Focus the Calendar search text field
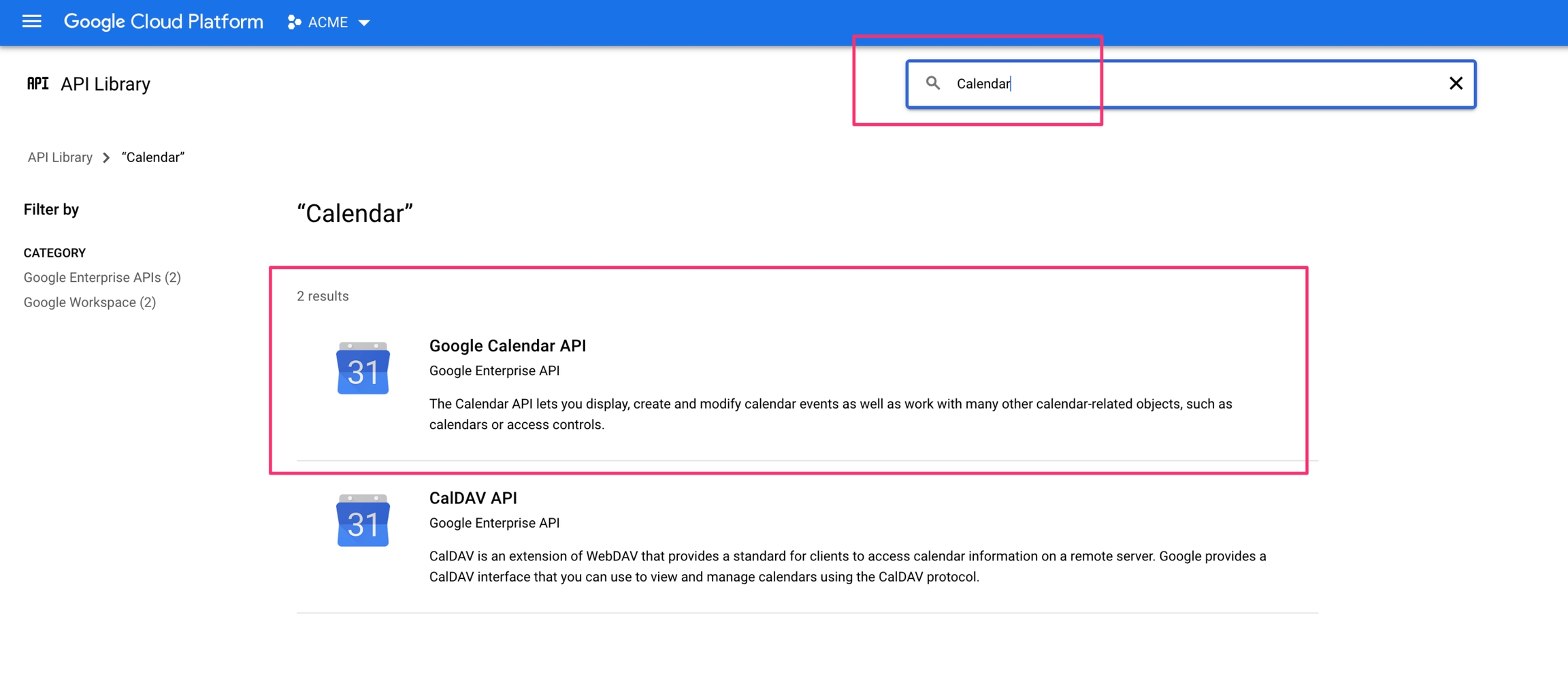This screenshot has height=685, width=1568. 1191,84
